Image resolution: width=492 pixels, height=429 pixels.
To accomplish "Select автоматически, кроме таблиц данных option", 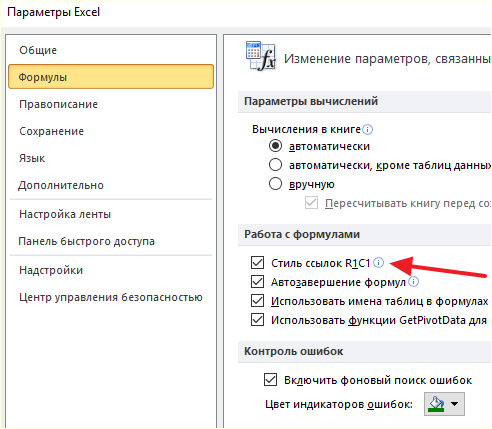I will click(275, 165).
